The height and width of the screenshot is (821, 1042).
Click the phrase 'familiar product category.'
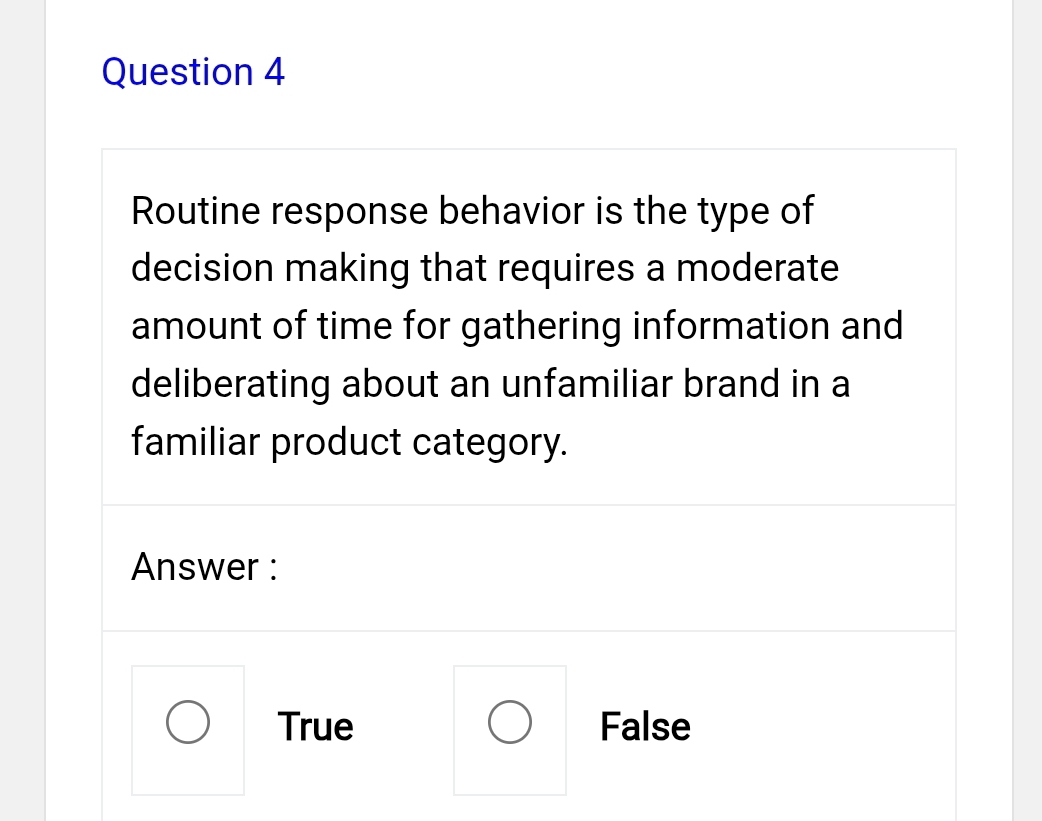pyautogui.click(x=350, y=441)
